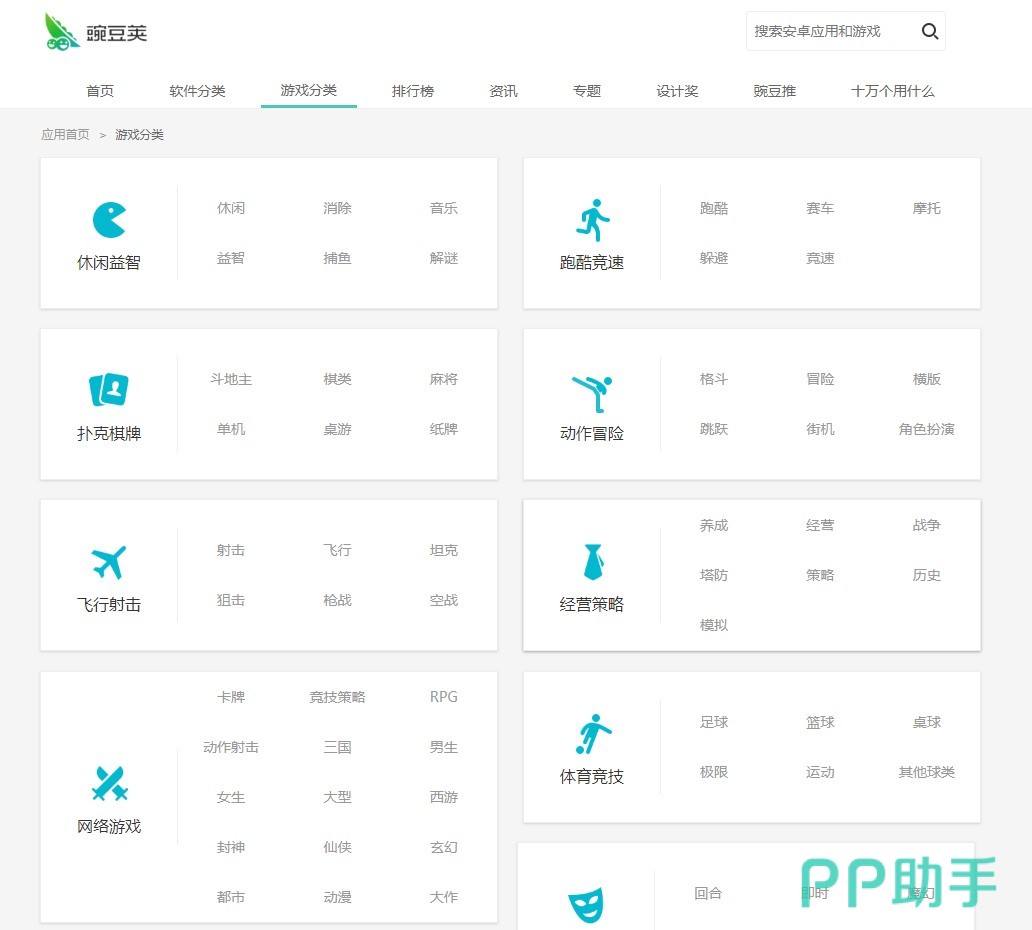
Task: Open the 休闲益智 Pac-Man category icon
Action: [x=109, y=220]
